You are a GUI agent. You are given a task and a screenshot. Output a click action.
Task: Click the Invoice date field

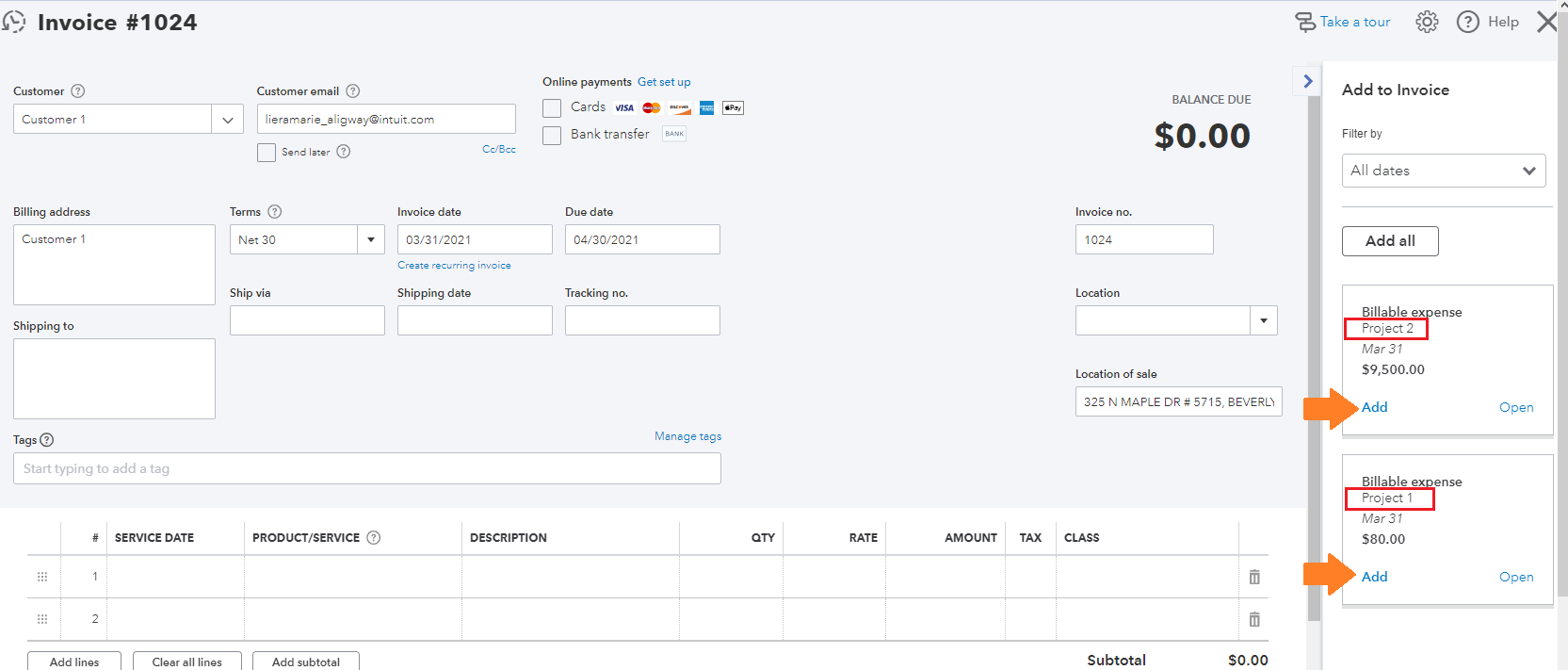(x=475, y=239)
